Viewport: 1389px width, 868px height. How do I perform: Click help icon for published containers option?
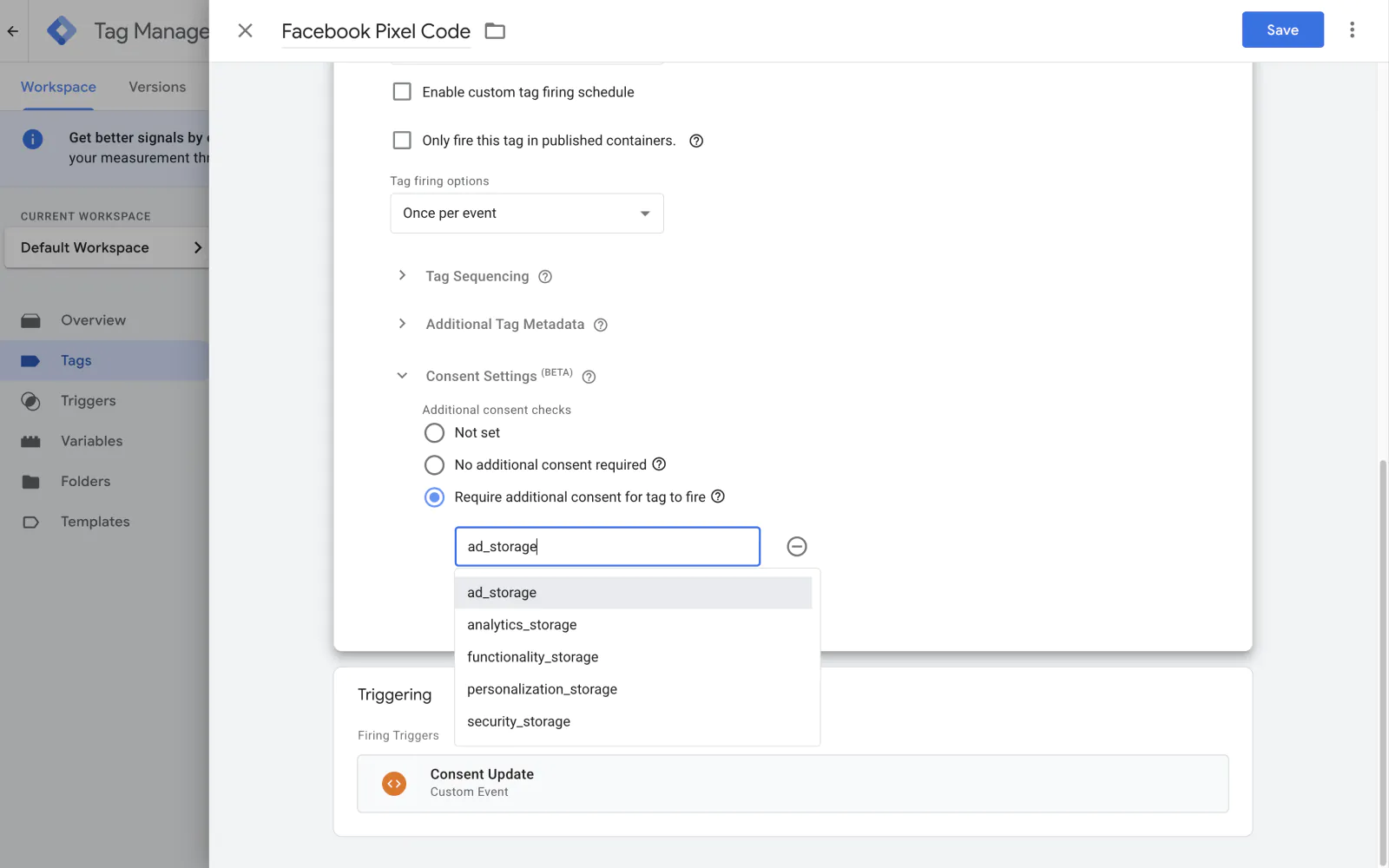(x=695, y=141)
